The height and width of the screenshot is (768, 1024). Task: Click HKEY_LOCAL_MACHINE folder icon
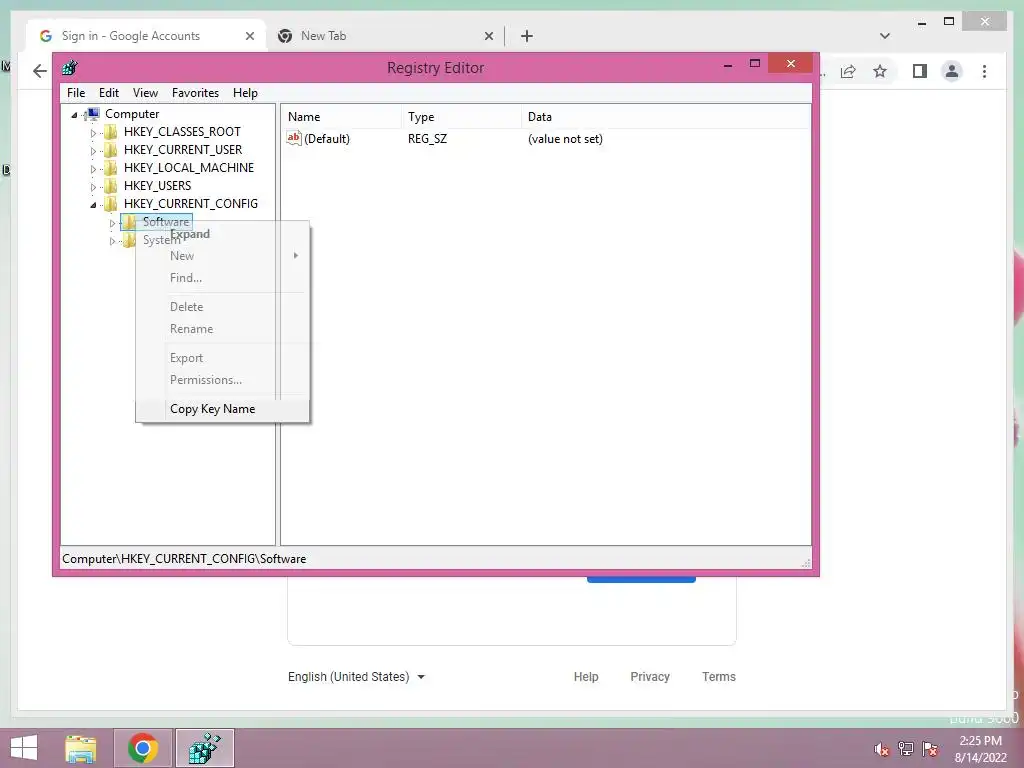[111, 168]
